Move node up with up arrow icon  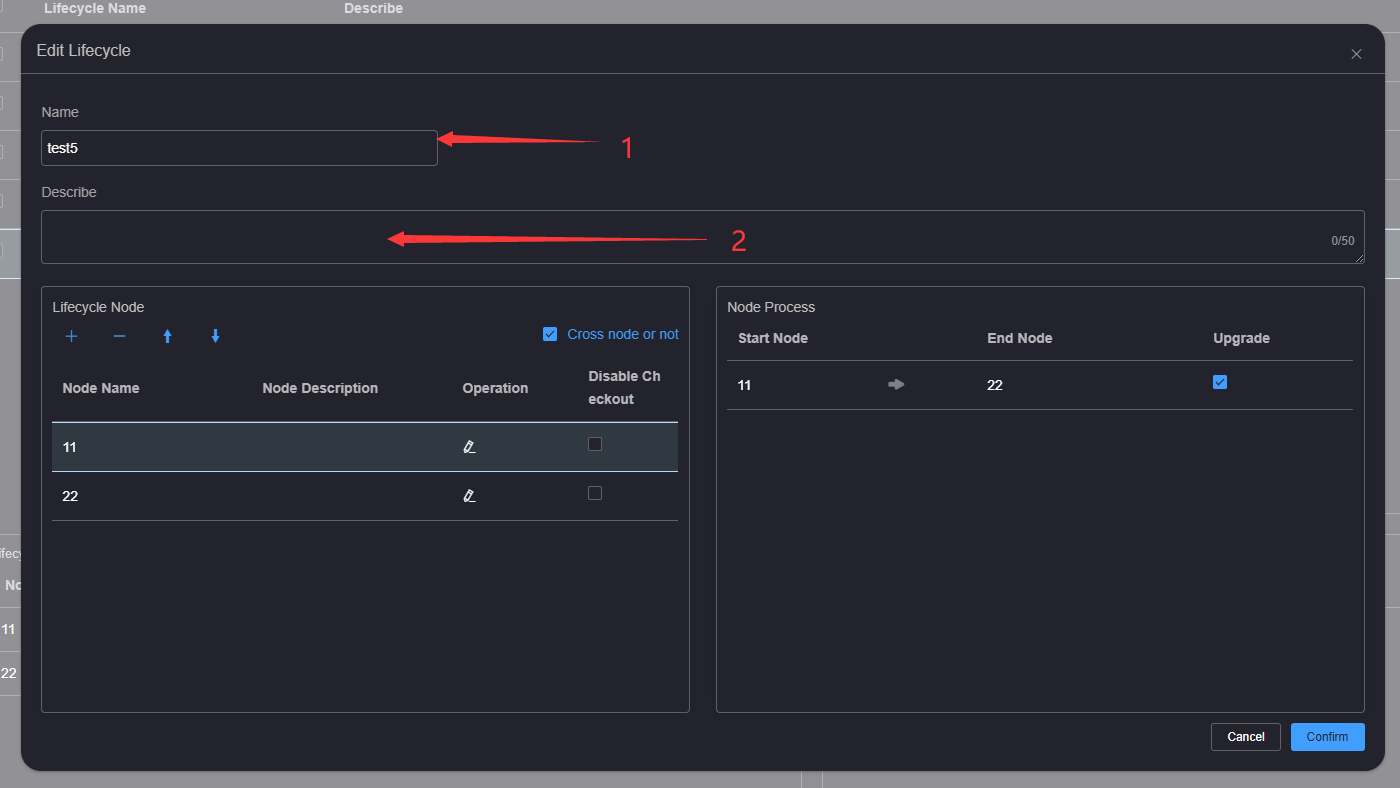(167, 336)
